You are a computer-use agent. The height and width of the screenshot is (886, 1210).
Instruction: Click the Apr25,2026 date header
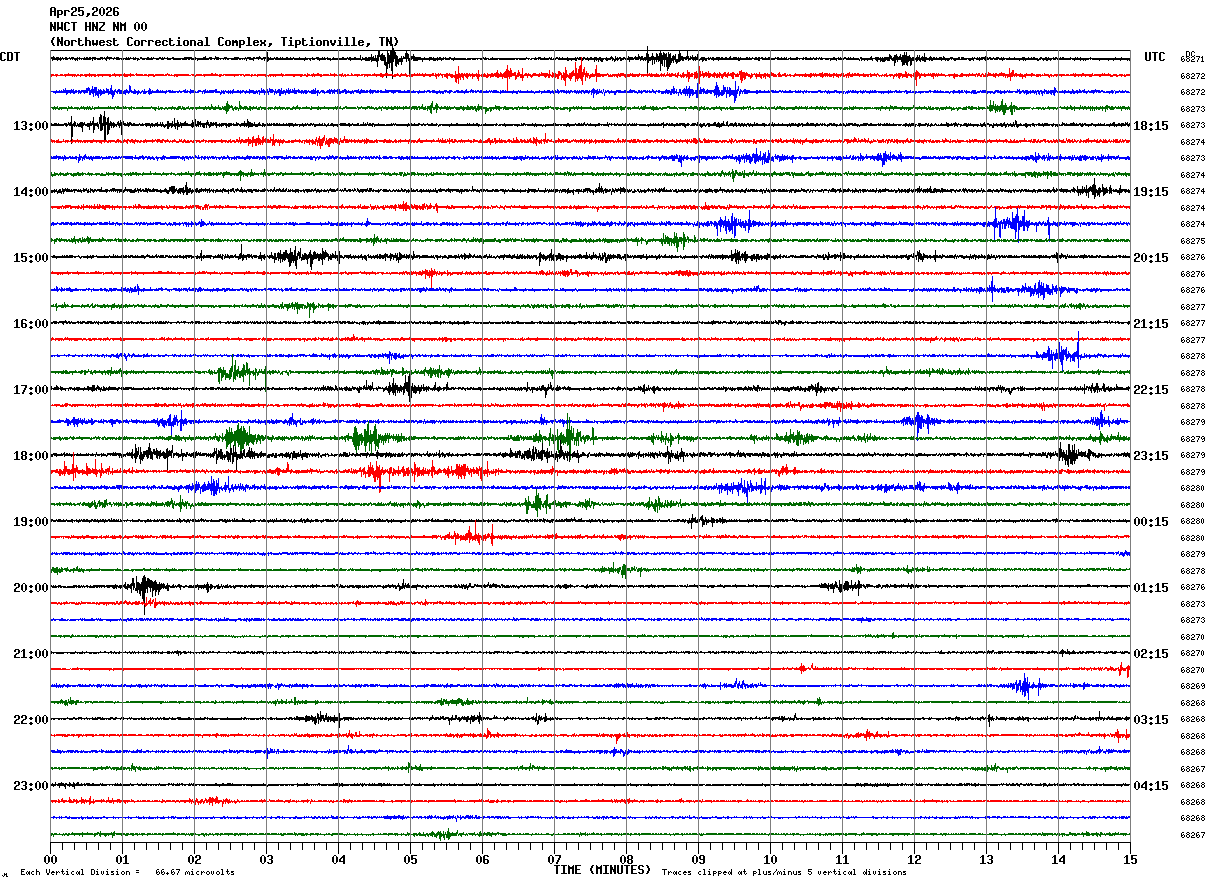point(84,12)
